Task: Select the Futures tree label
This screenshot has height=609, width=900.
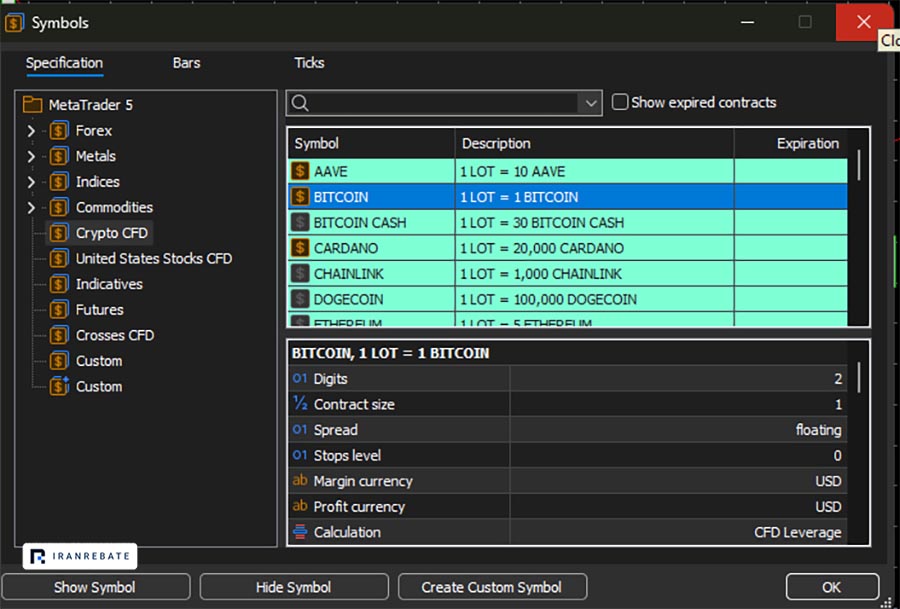Action: (99, 309)
